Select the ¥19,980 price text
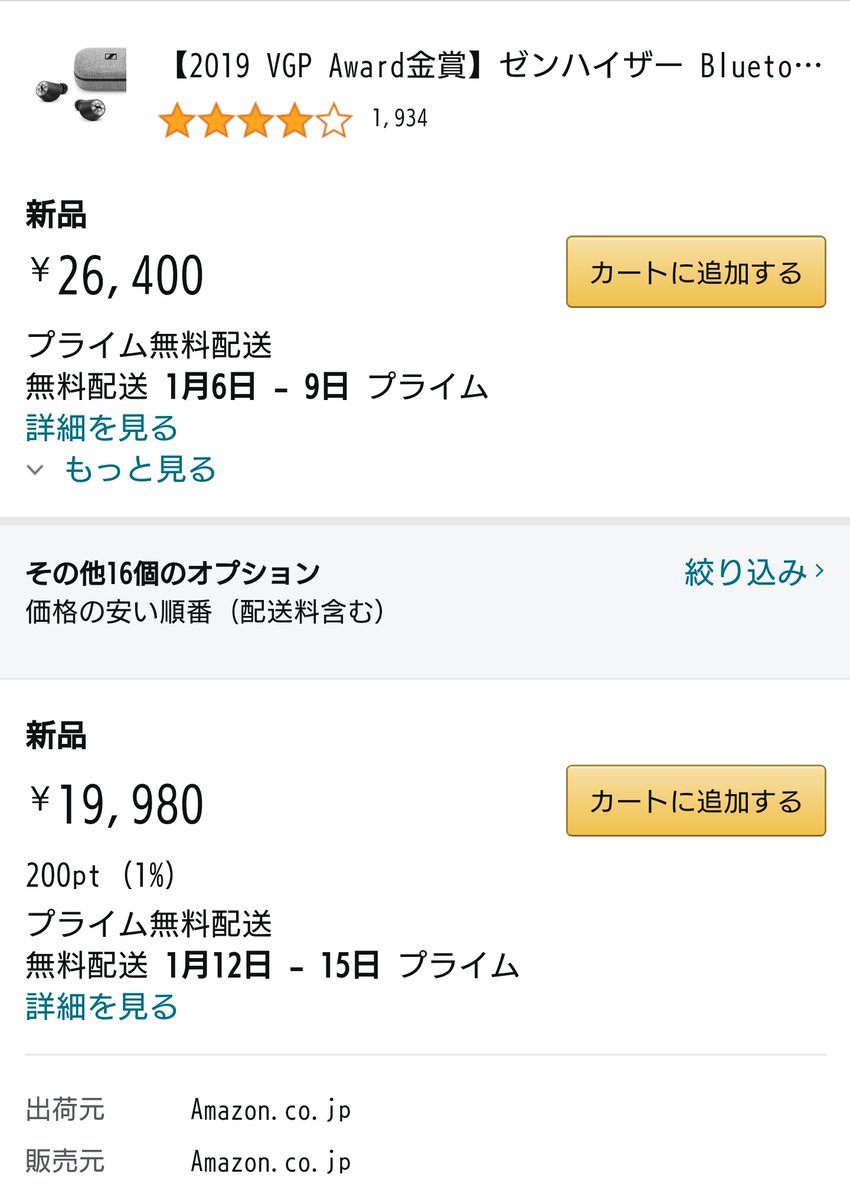850x1200 pixels. click(117, 805)
